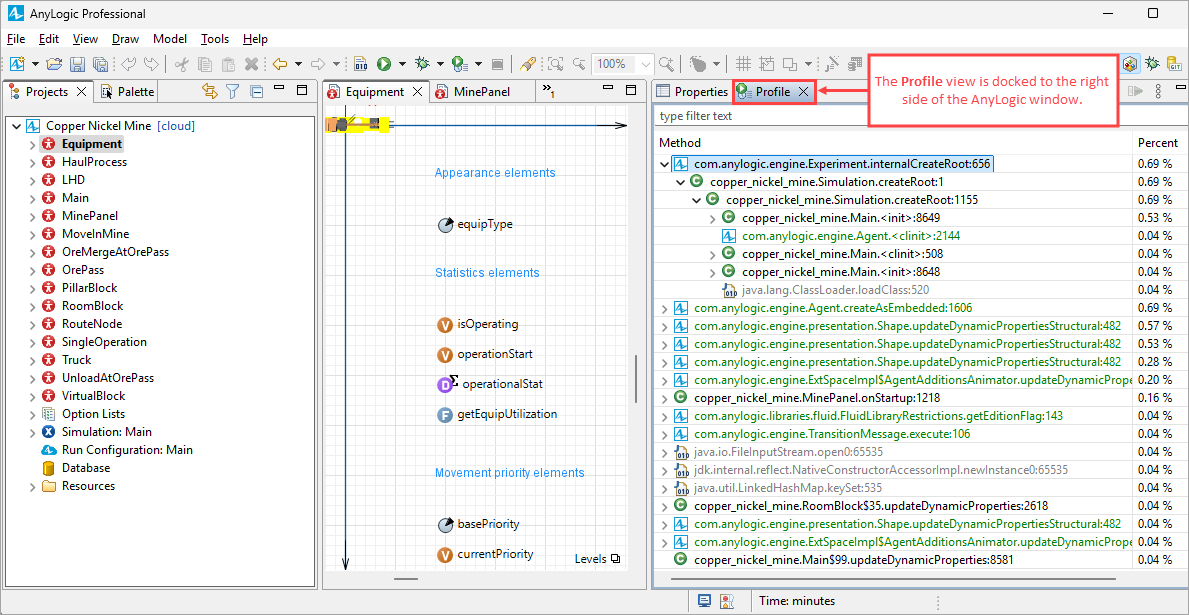
Task: Select the Database item
Action: pyautogui.click(x=86, y=468)
